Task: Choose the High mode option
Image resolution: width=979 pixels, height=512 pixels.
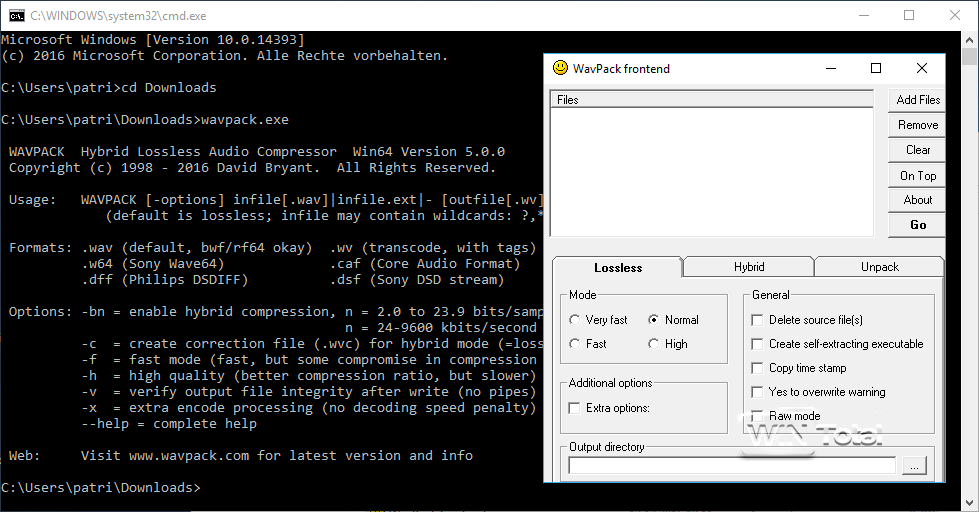Action: [654, 344]
